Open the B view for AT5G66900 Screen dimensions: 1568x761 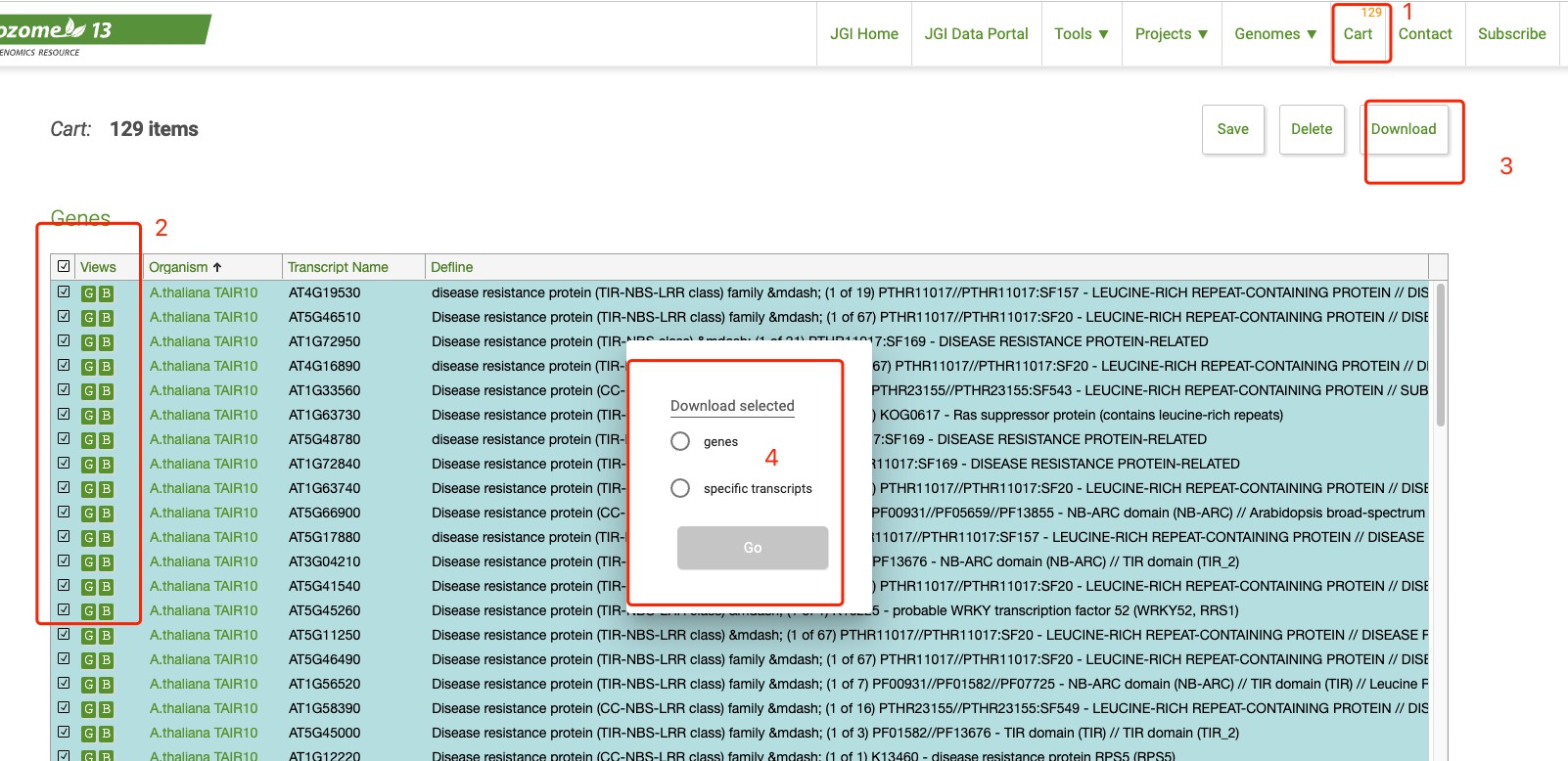[106, 514]
